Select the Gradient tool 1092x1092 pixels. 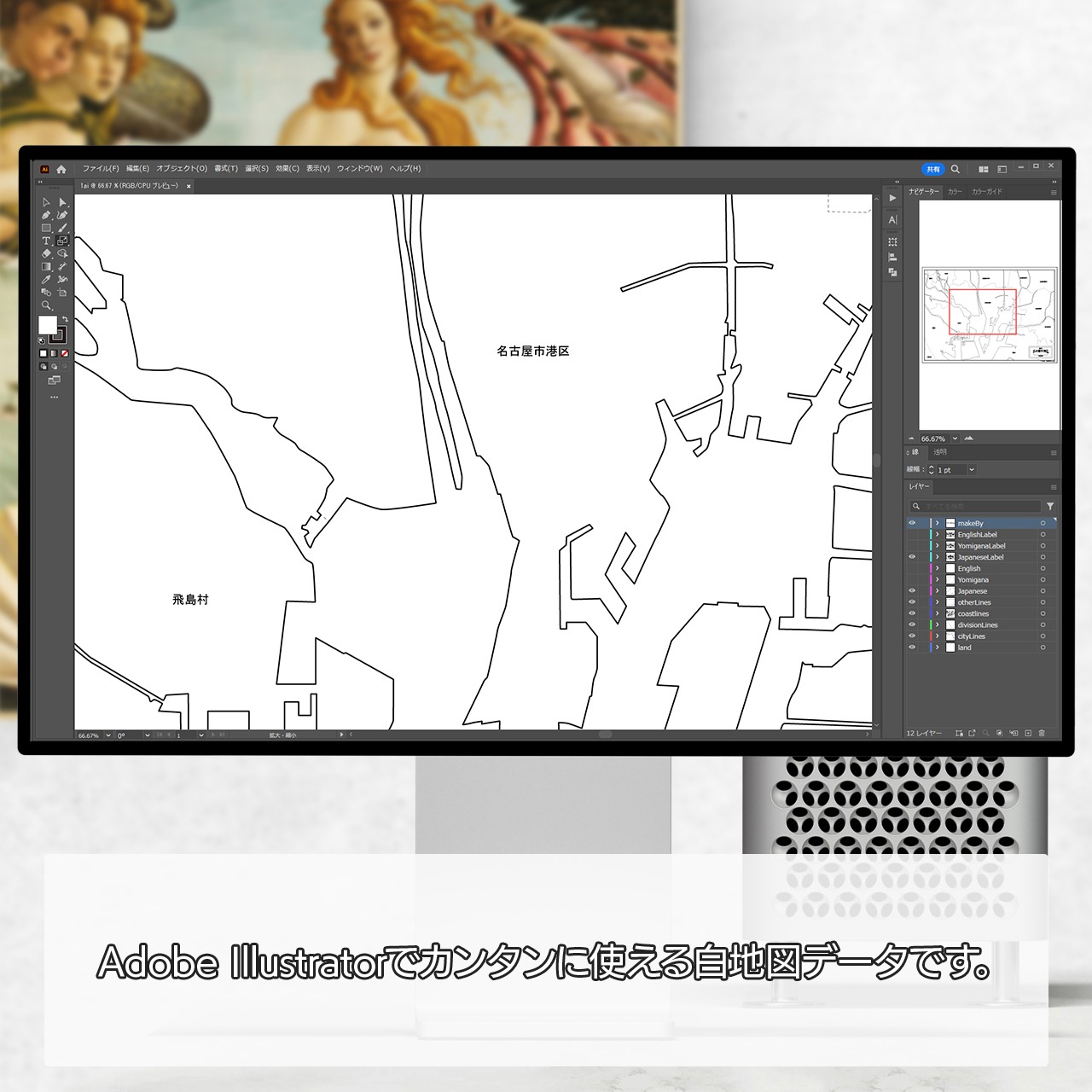pyautogui.click(x=47, y=266)
